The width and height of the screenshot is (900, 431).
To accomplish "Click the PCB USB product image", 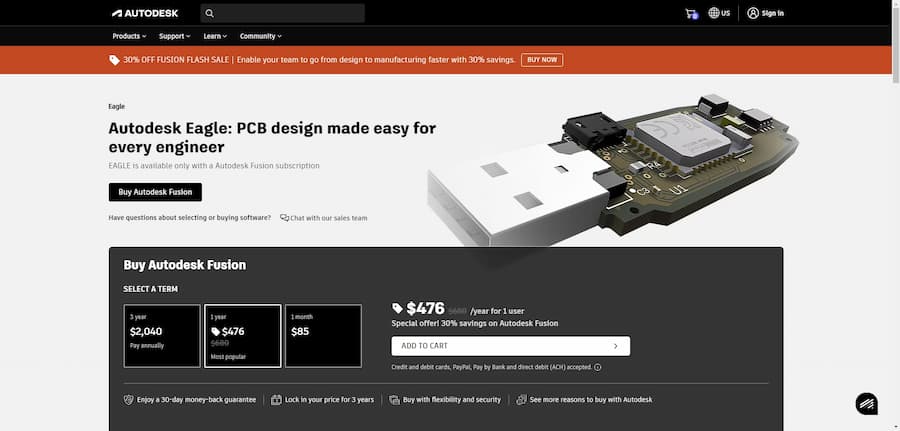I will pyautogui.click(x=613, y=172).
